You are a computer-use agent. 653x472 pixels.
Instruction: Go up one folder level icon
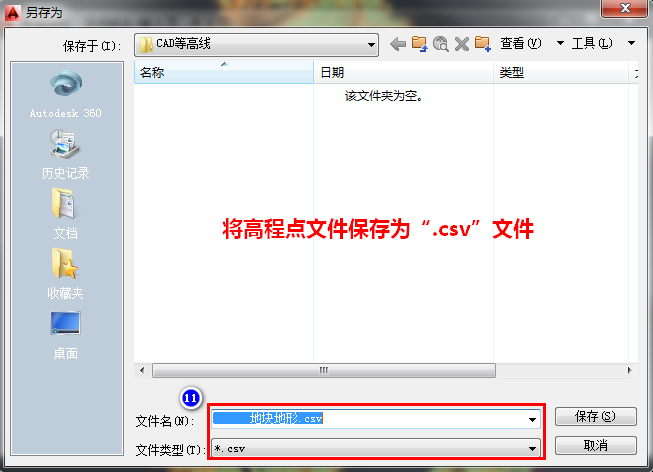click(x=419, y=44)
